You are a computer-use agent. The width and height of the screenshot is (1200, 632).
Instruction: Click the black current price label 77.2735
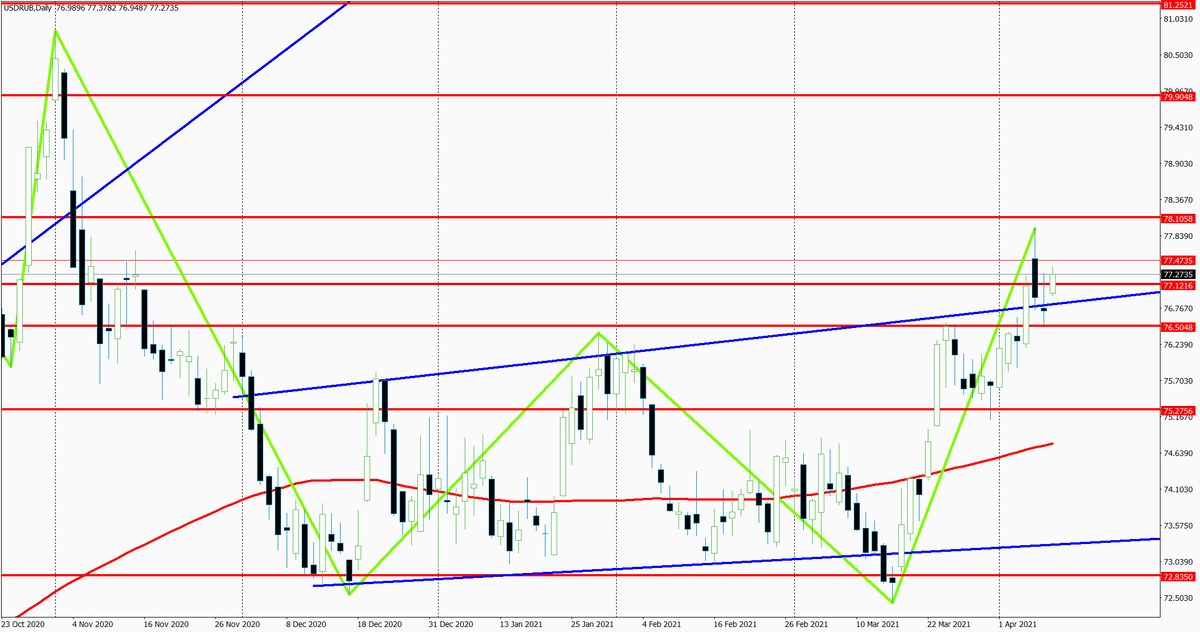1179,273
